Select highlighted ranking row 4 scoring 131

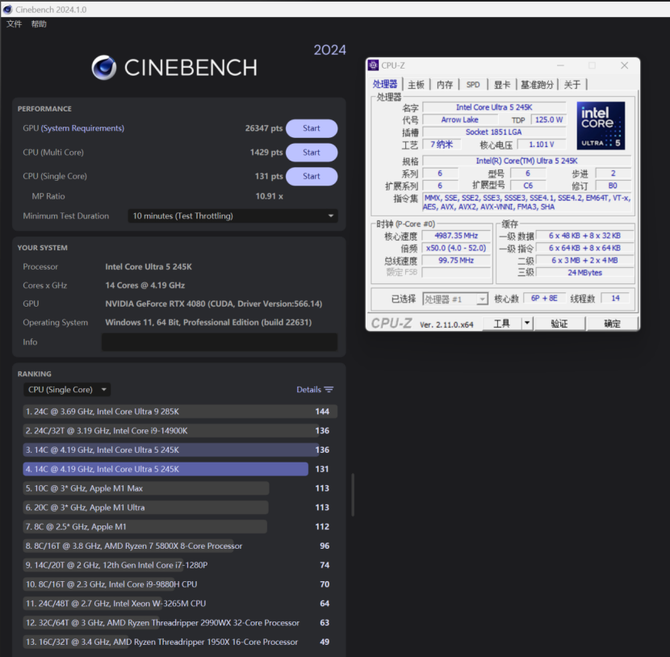(180, 469)
